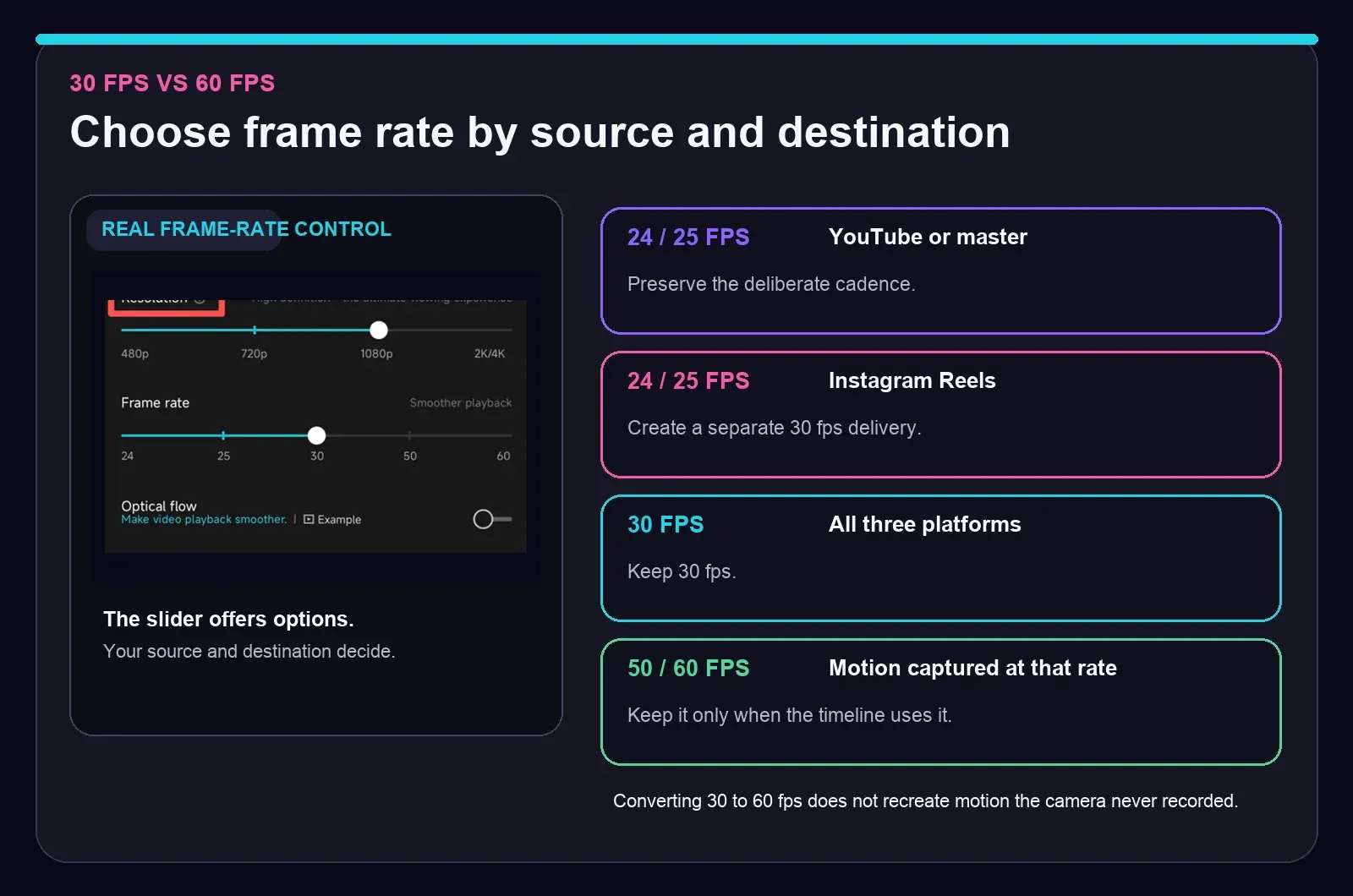The height and width of the screenshot is (896, 1353).
Task: Select the 60 frame rate label
Action: tap(503, 456)
